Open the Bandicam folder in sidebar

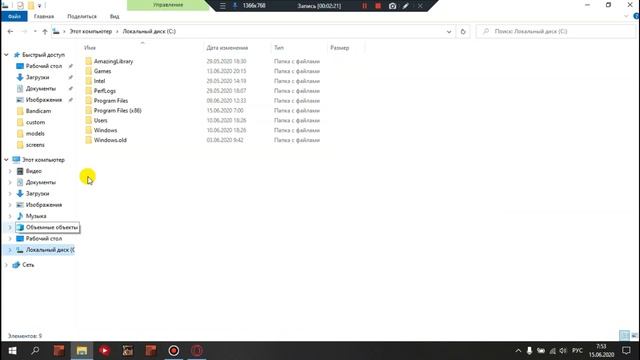click(38, 111)
